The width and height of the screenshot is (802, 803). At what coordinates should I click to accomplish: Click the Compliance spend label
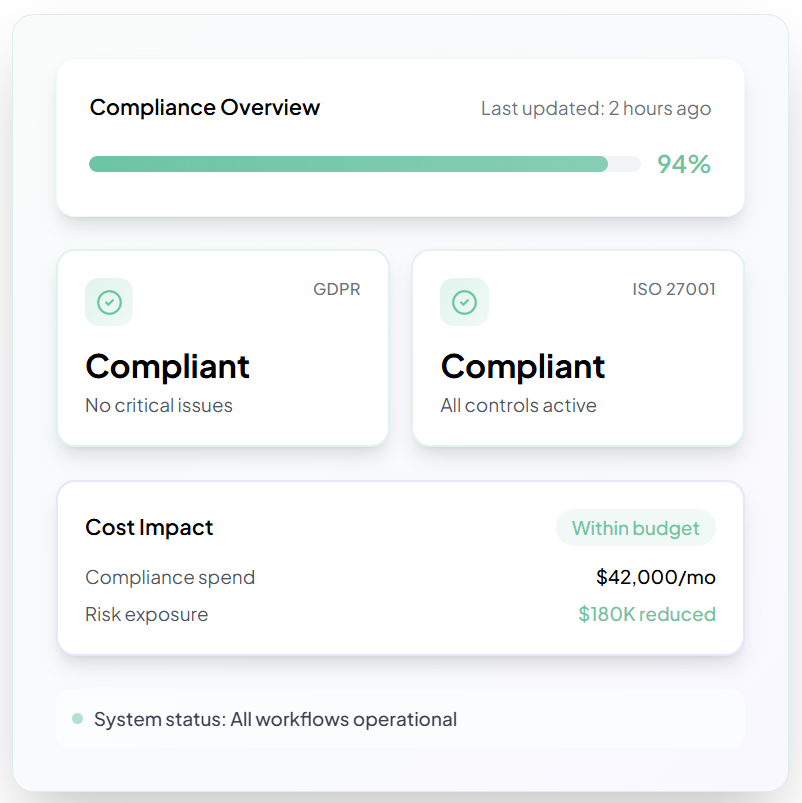(x=170, y=577)
